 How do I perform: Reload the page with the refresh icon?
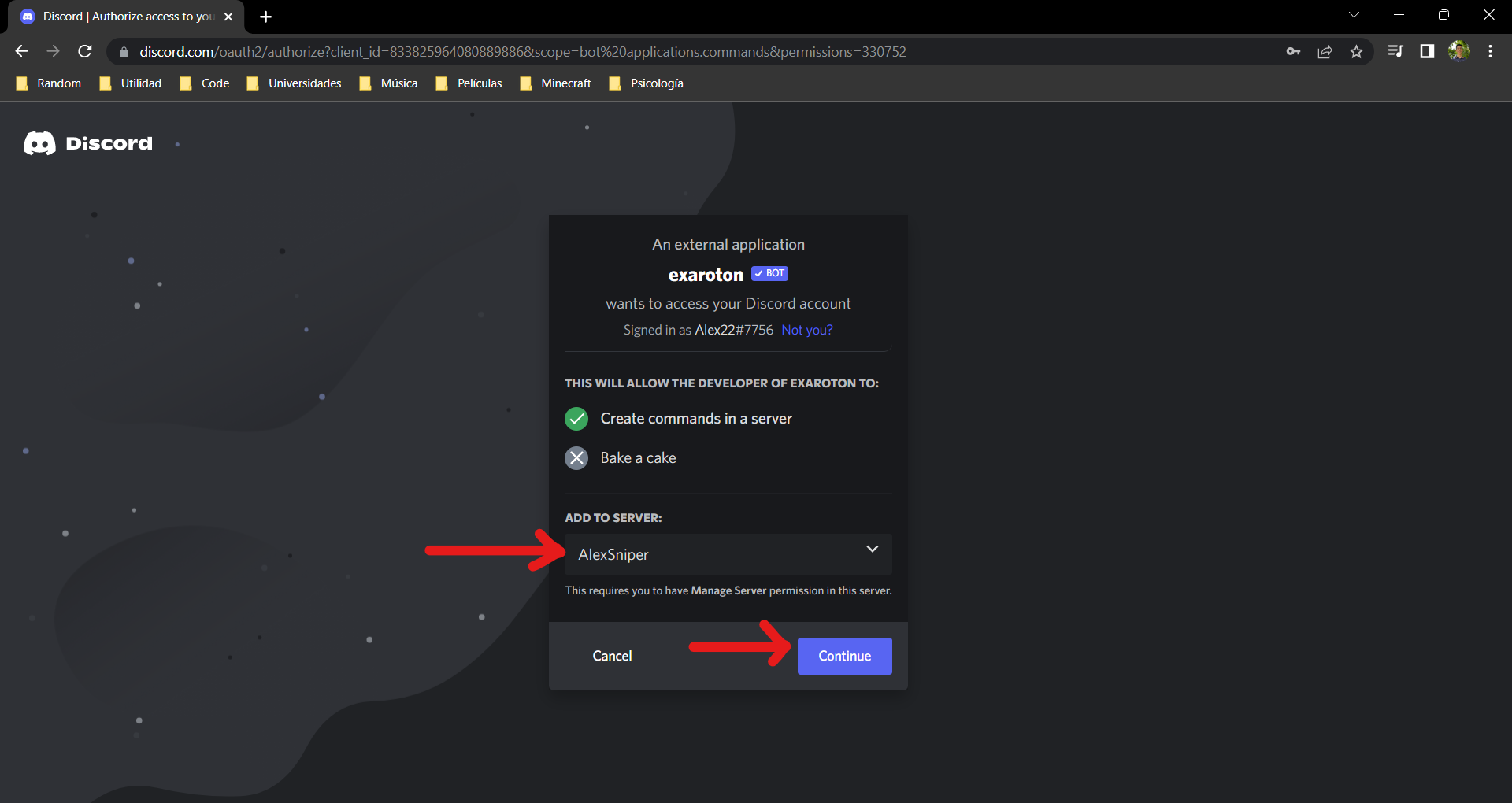tap(85, 51)
